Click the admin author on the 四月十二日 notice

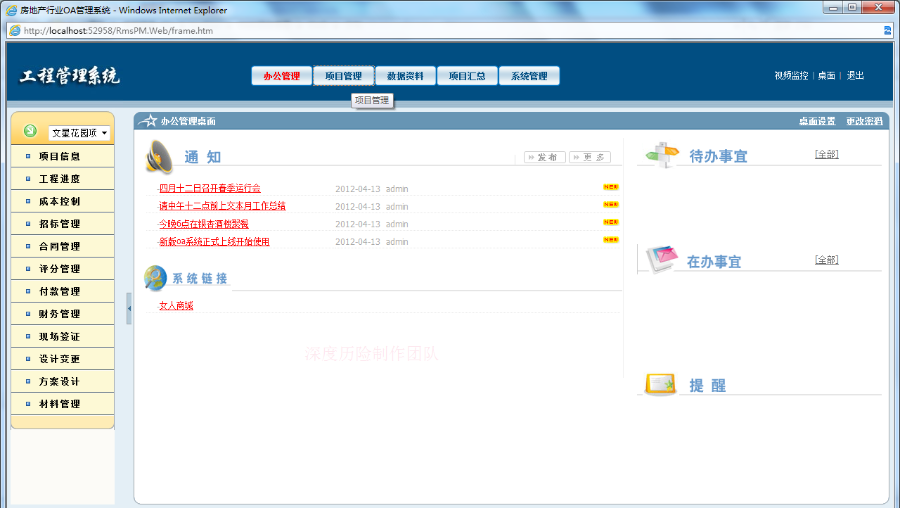pos(397,189)
